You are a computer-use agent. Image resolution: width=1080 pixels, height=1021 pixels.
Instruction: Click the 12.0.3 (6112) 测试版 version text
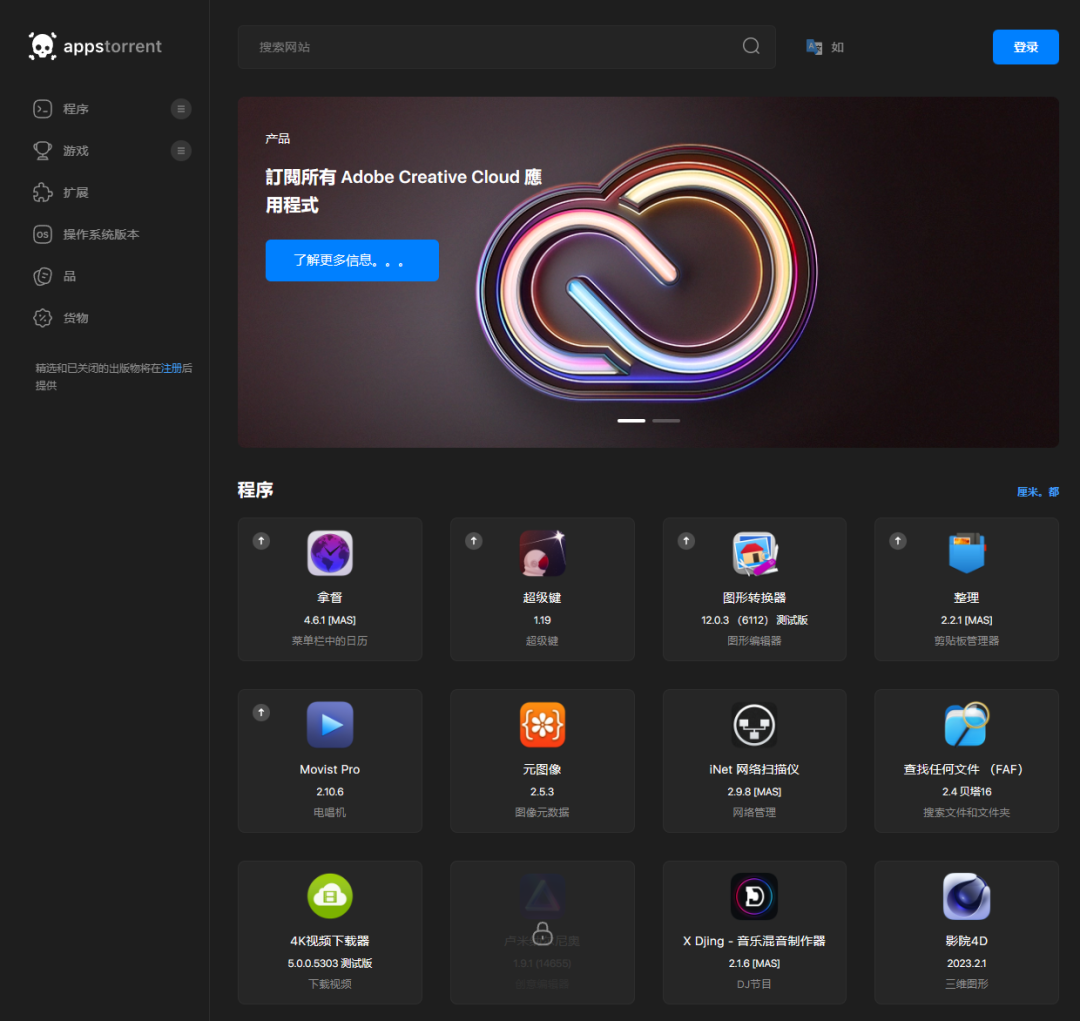tap(754, 620)
